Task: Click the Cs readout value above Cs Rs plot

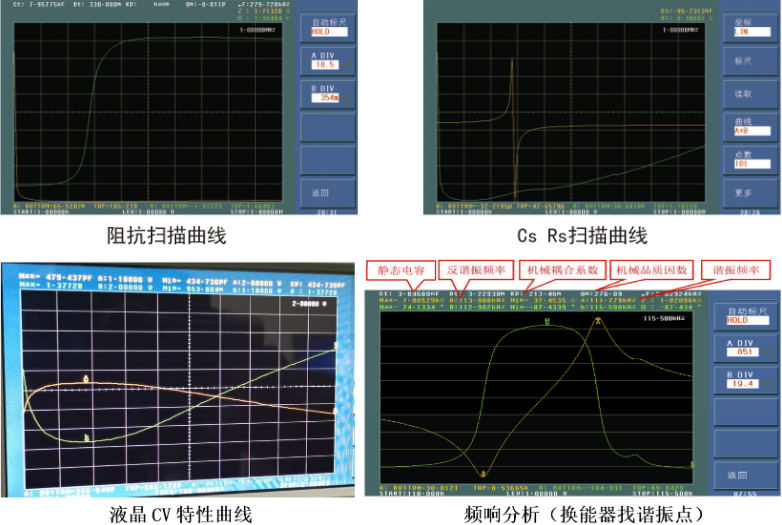Action: pyautogui.click(x=687, y=11)
